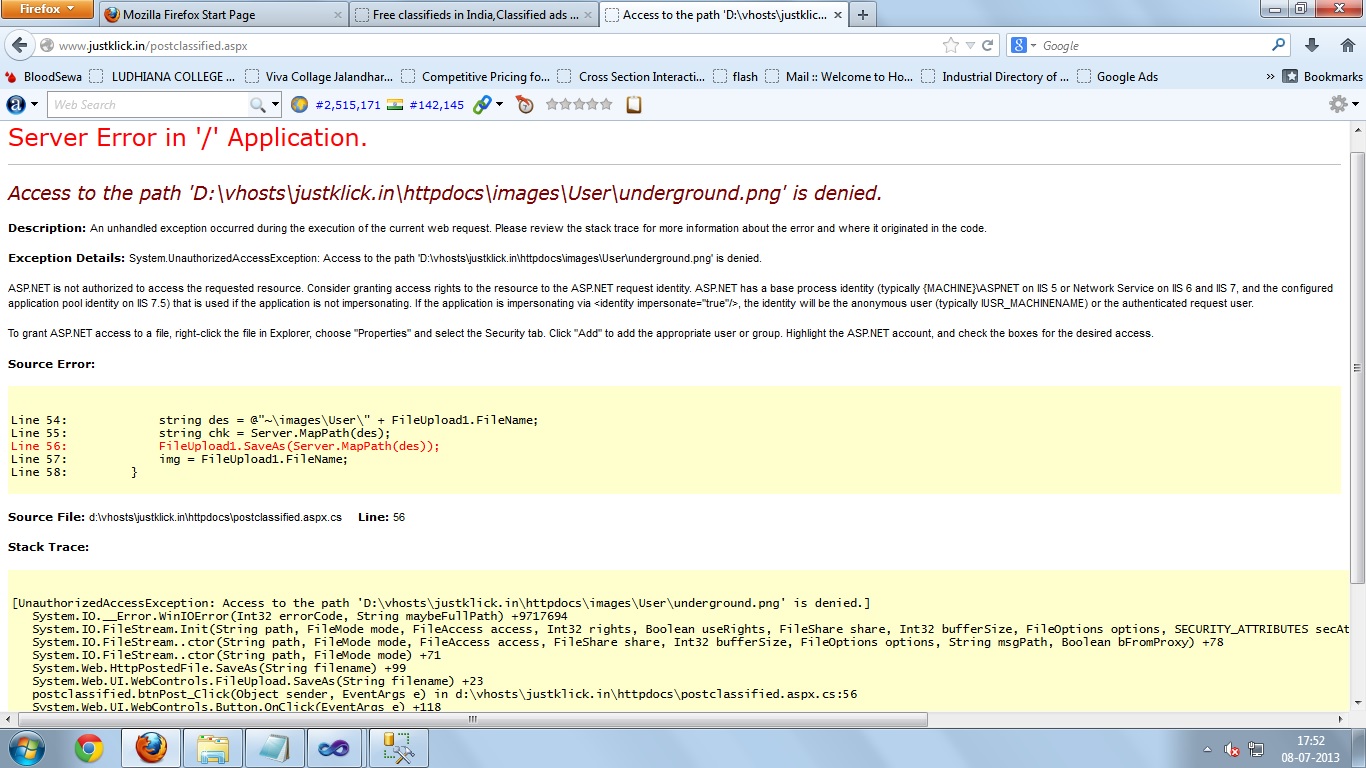1366x768 pixels.
Task: Open Visual Studio infinity icon on taskbar
Action: tap(332, 748)
